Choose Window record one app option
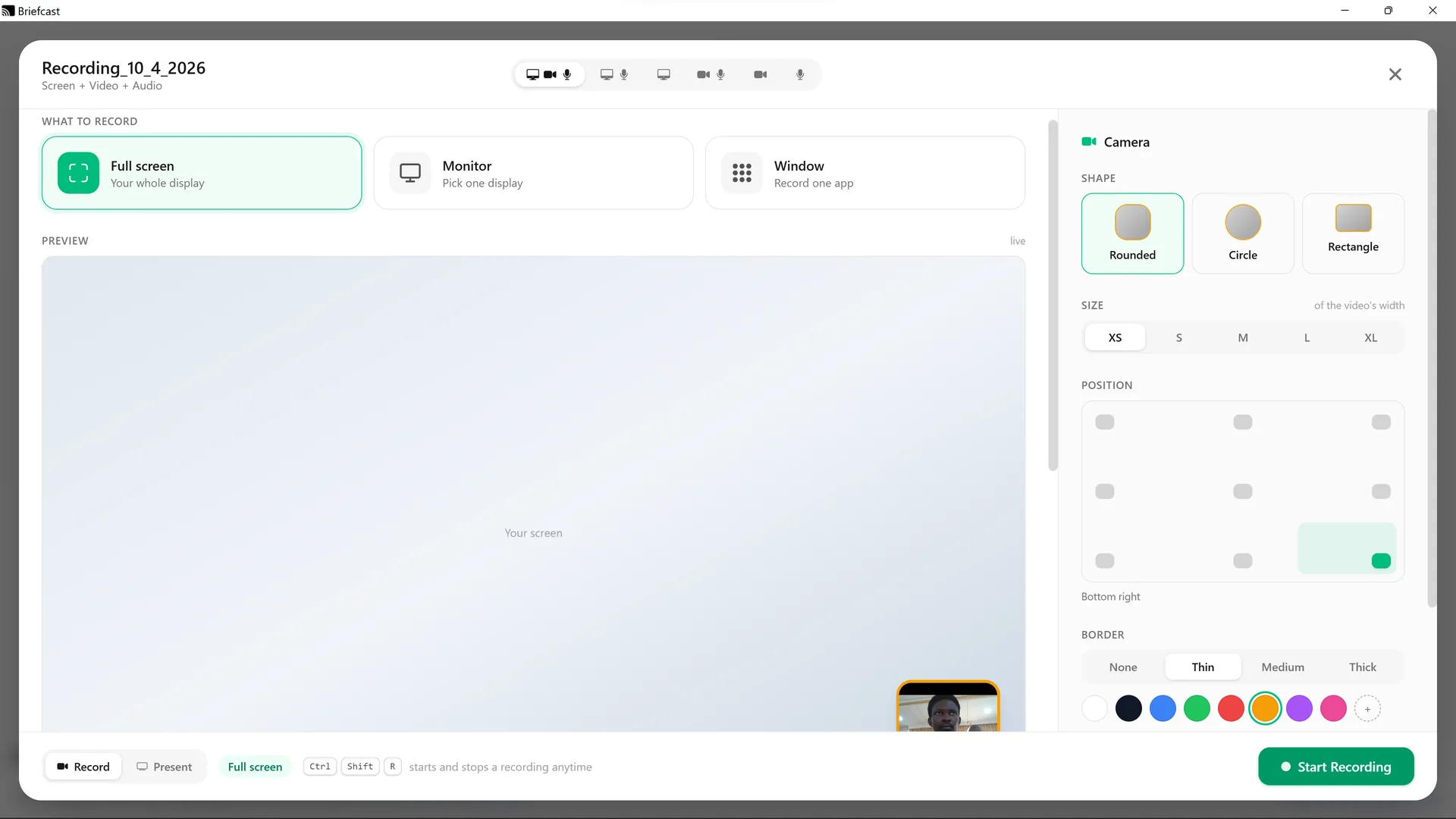 coord(865,173)
